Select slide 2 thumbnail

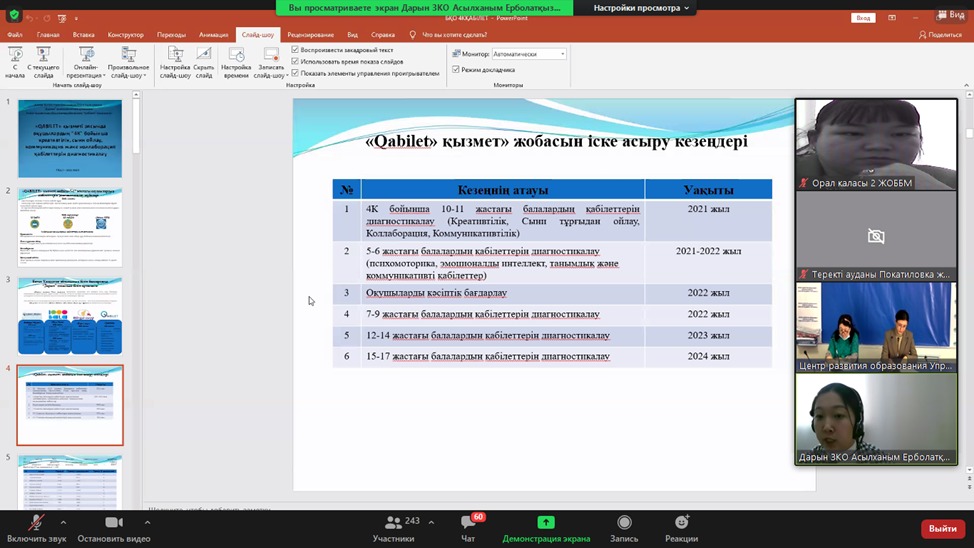[x=70, y=227]
